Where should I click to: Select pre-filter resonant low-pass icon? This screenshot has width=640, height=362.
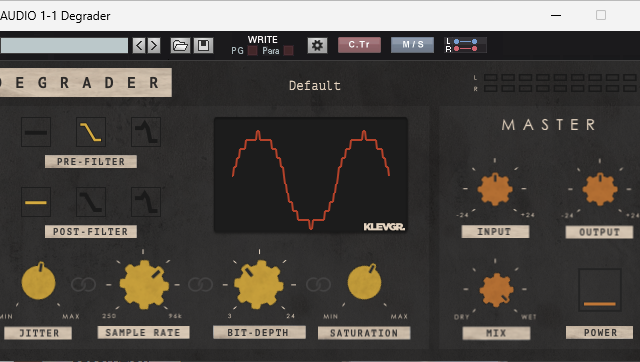[x=146, y=132]
